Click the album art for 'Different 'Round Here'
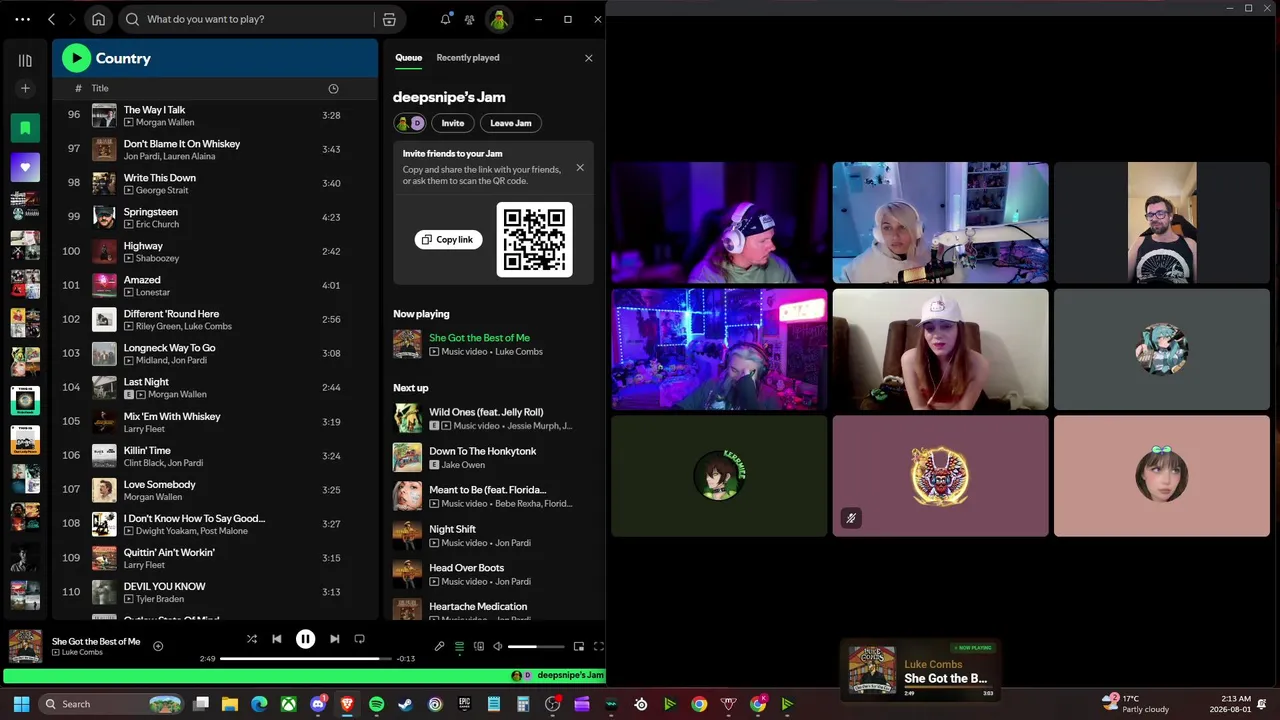The width and height of the screenshot is (1280, 720). click(x=104, y=319)
